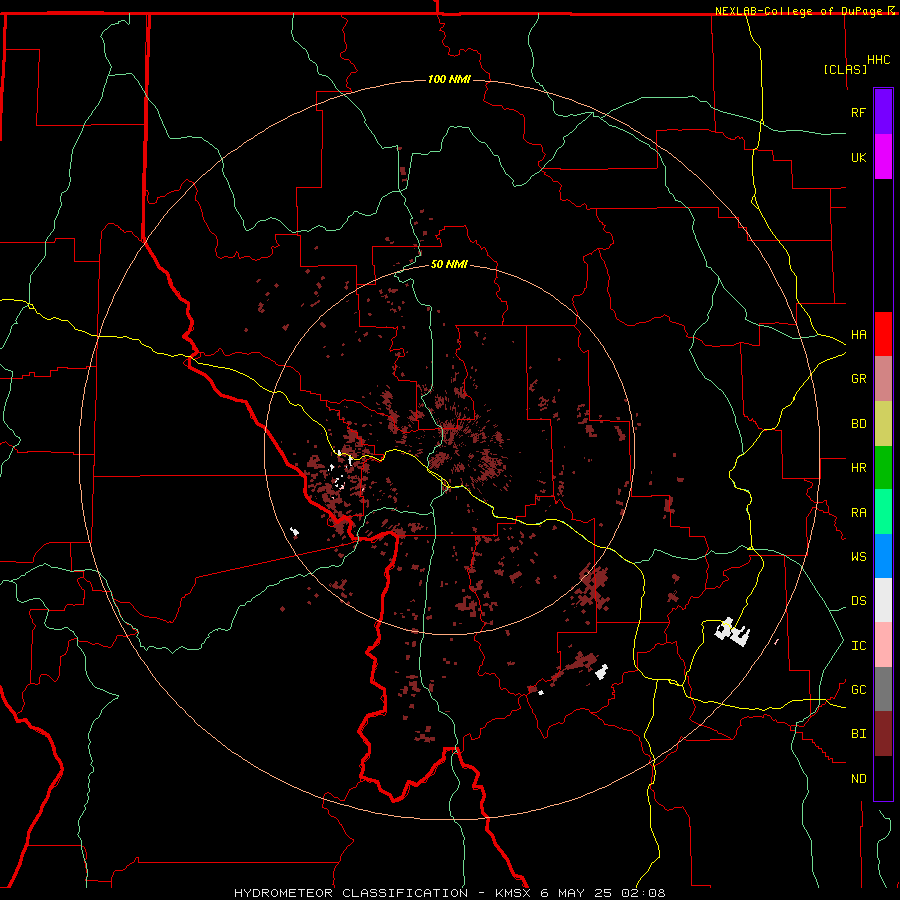Click the IC legend label
Screen dimensions: 900x900
tap(858, 646)
